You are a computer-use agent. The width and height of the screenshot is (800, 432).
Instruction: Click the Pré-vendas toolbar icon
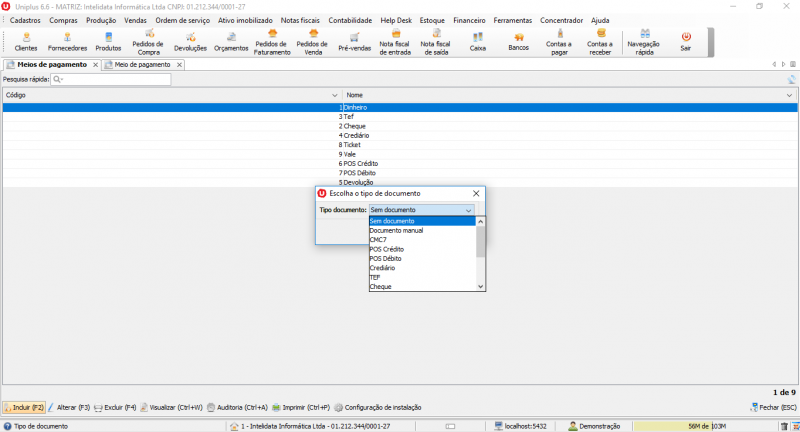[354, 42]
